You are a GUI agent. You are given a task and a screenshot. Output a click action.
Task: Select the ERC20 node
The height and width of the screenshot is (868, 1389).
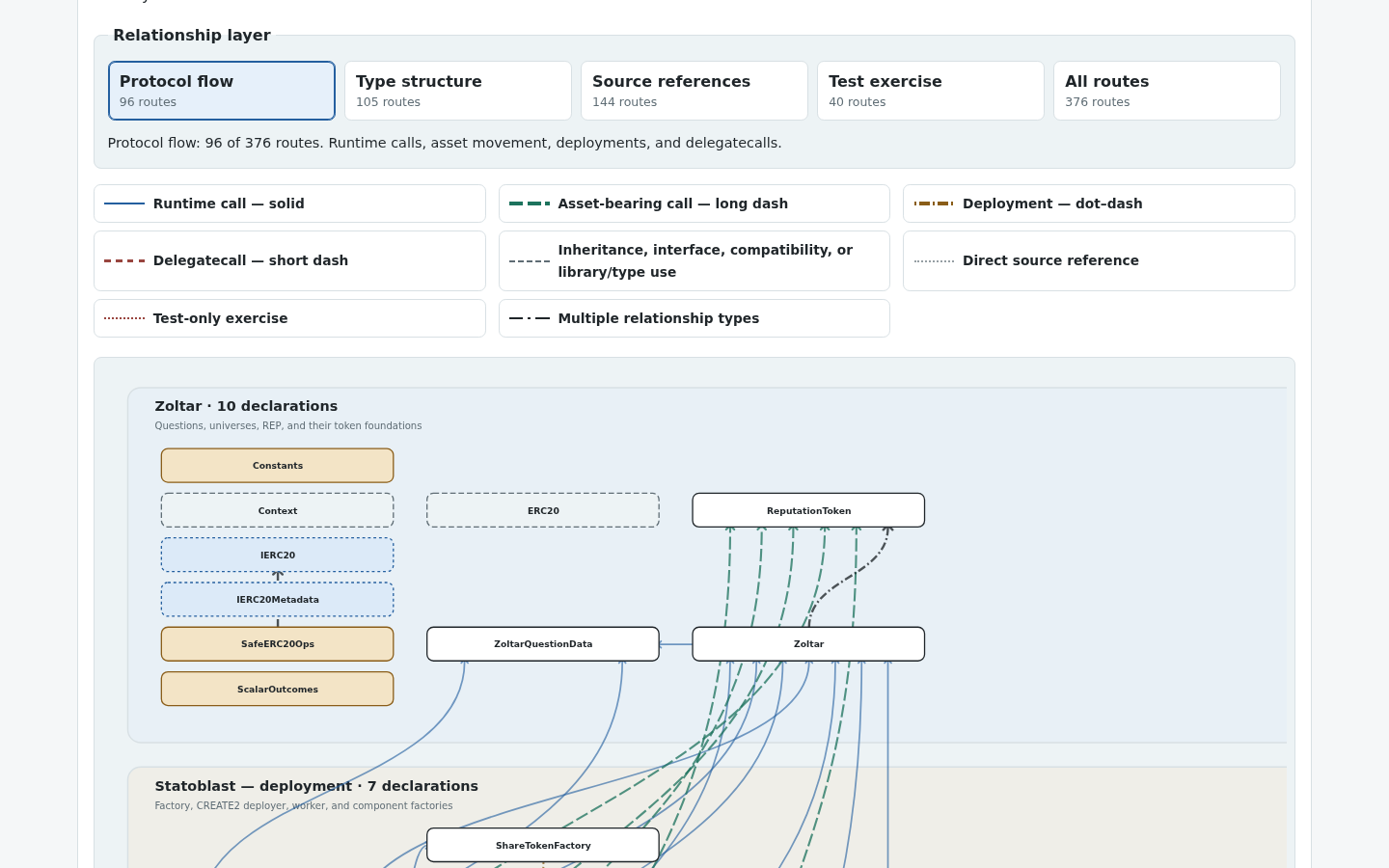tap(543, 510)
